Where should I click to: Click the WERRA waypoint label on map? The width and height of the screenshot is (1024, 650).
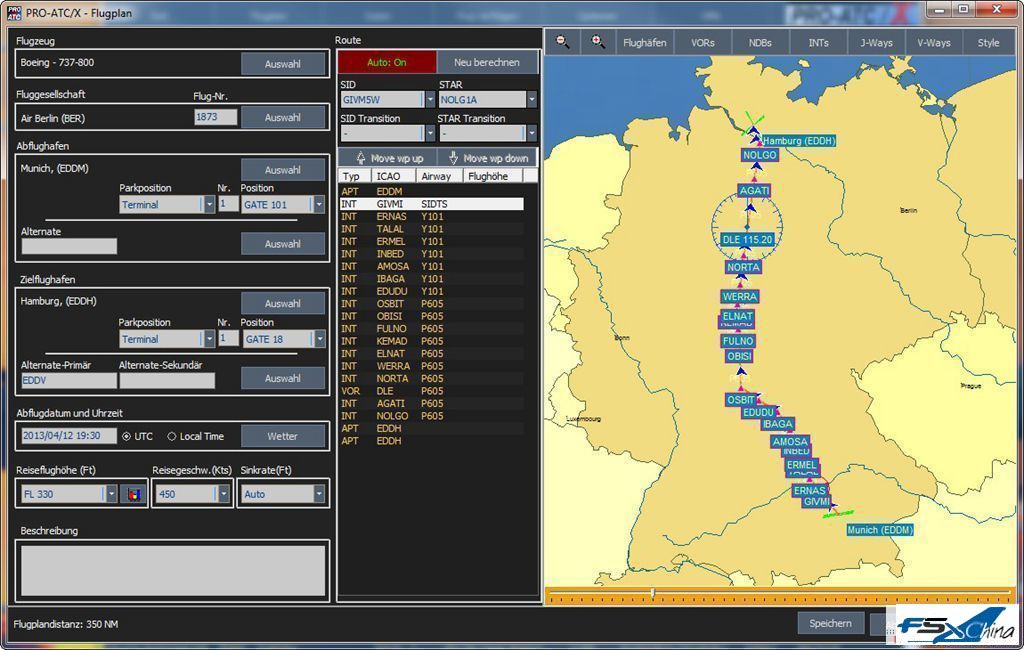(740, 297)
